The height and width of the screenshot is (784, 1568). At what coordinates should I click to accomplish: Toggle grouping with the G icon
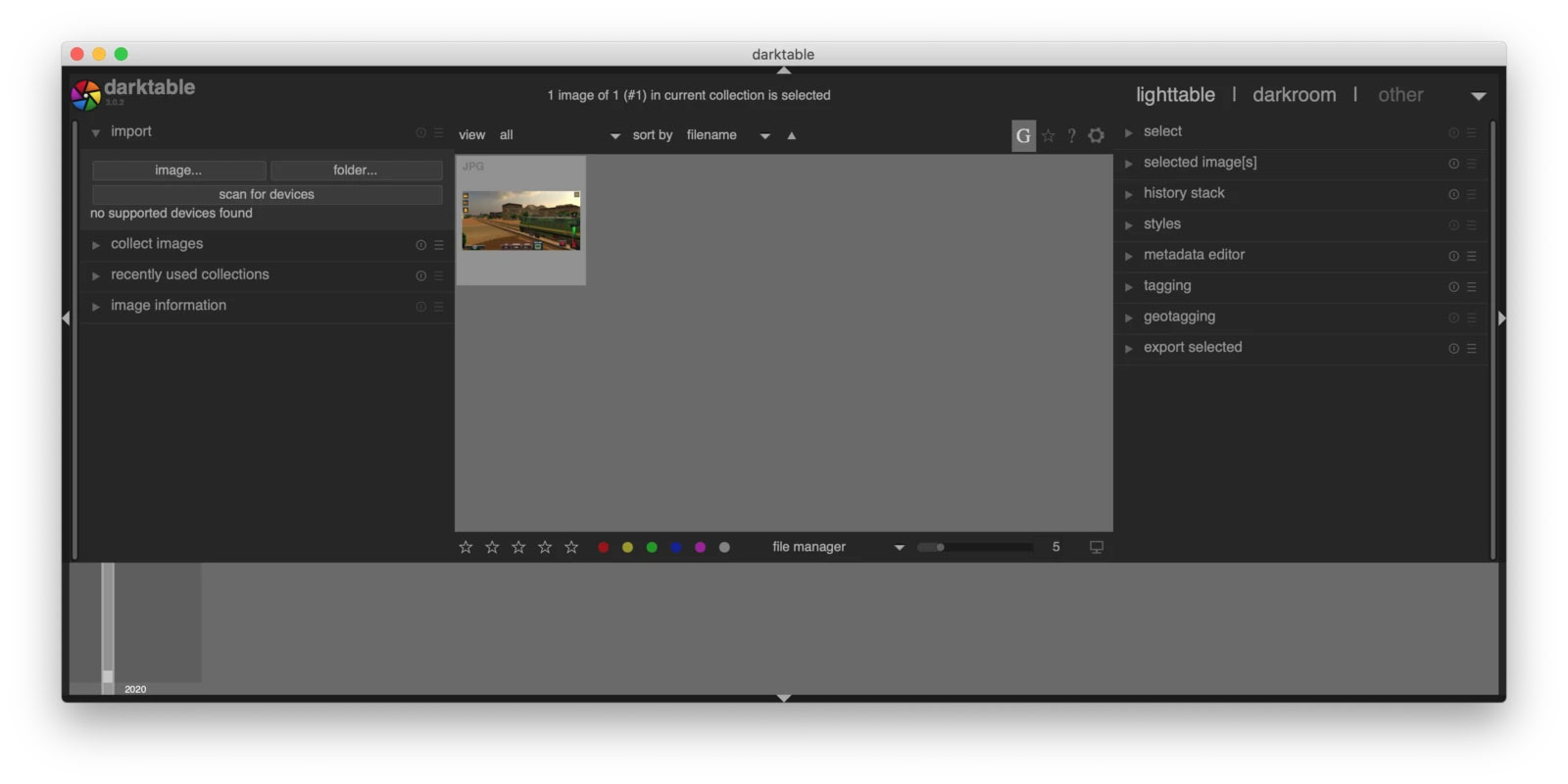pos(1023,136)
